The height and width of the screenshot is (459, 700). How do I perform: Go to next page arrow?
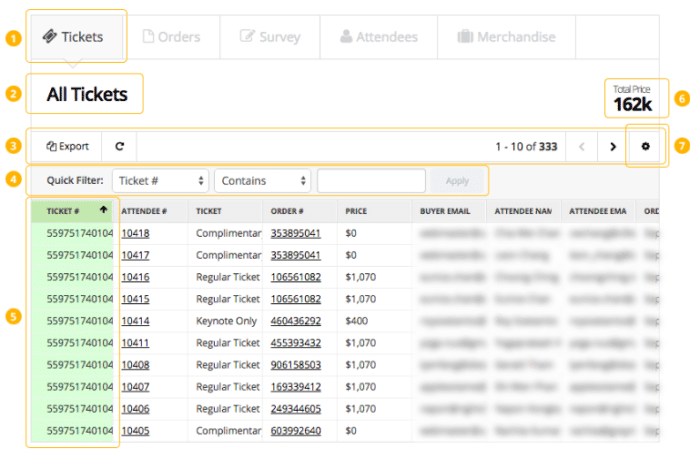coord(612,146)
